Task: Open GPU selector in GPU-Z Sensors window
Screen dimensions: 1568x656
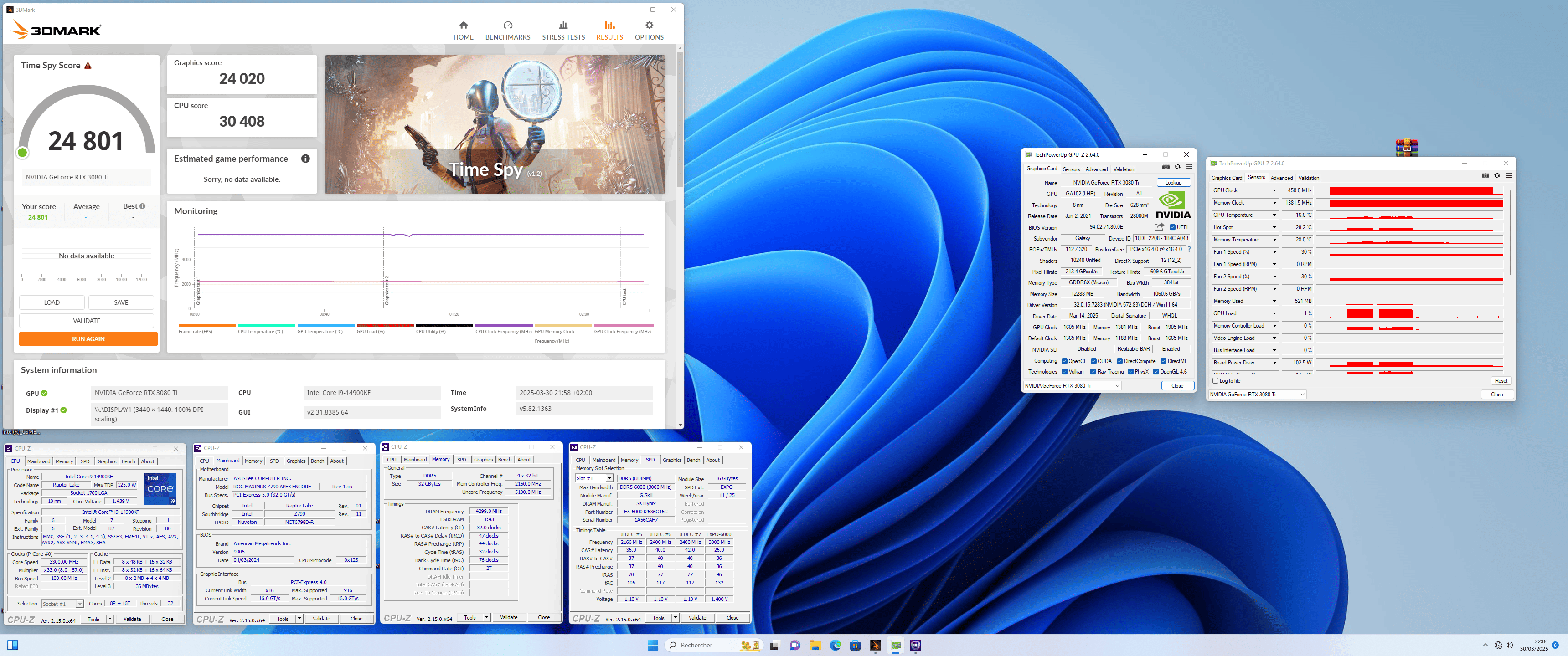Action: tap(1257, 395)
